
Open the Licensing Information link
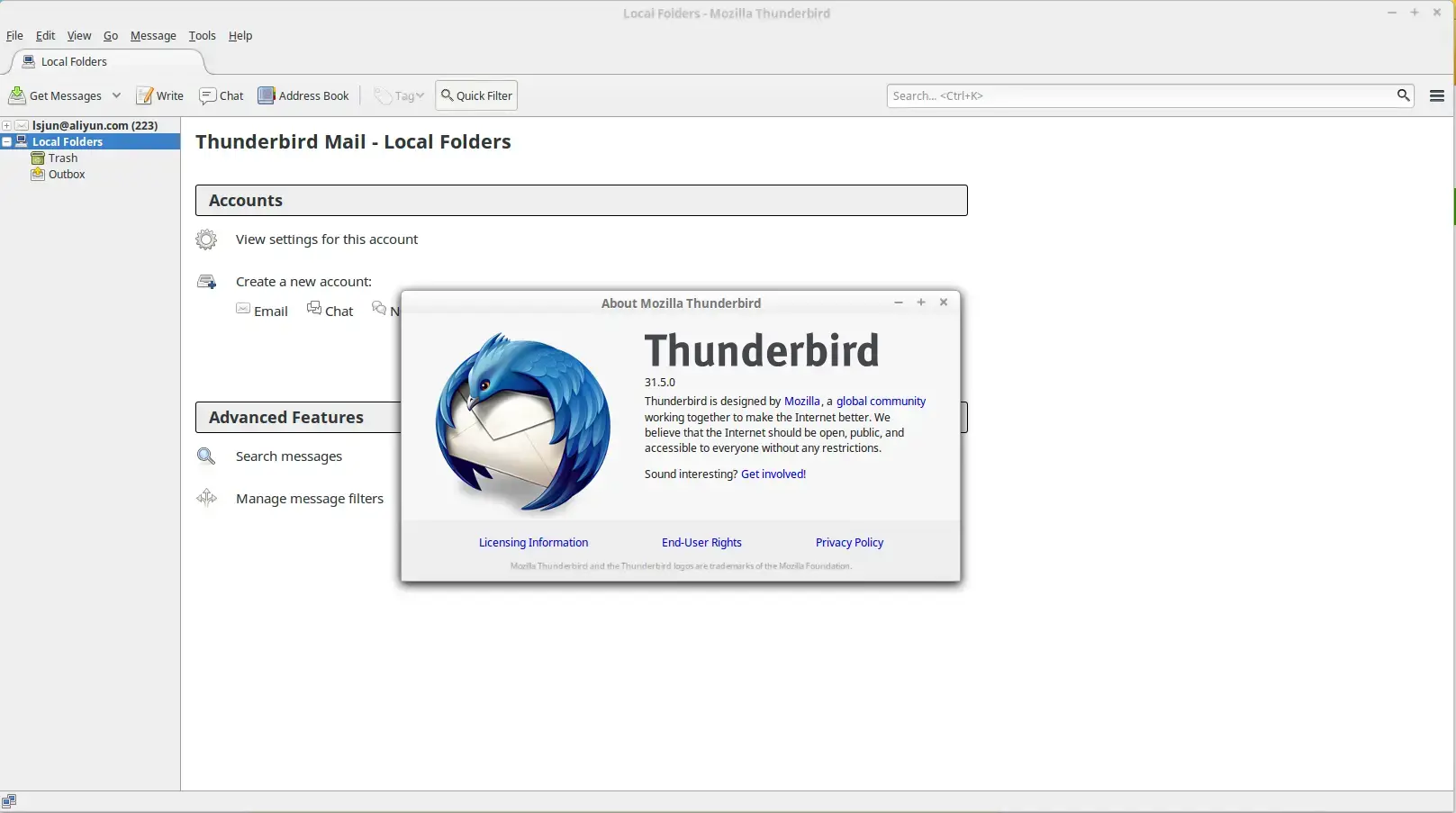coord(533,542)
